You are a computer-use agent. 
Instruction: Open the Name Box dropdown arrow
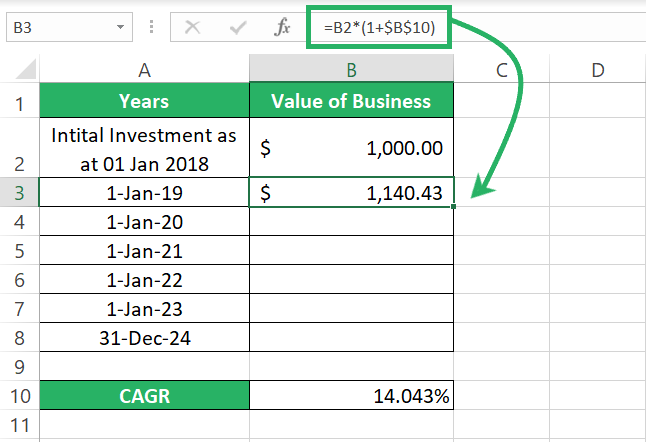click(x=120, y=27)
